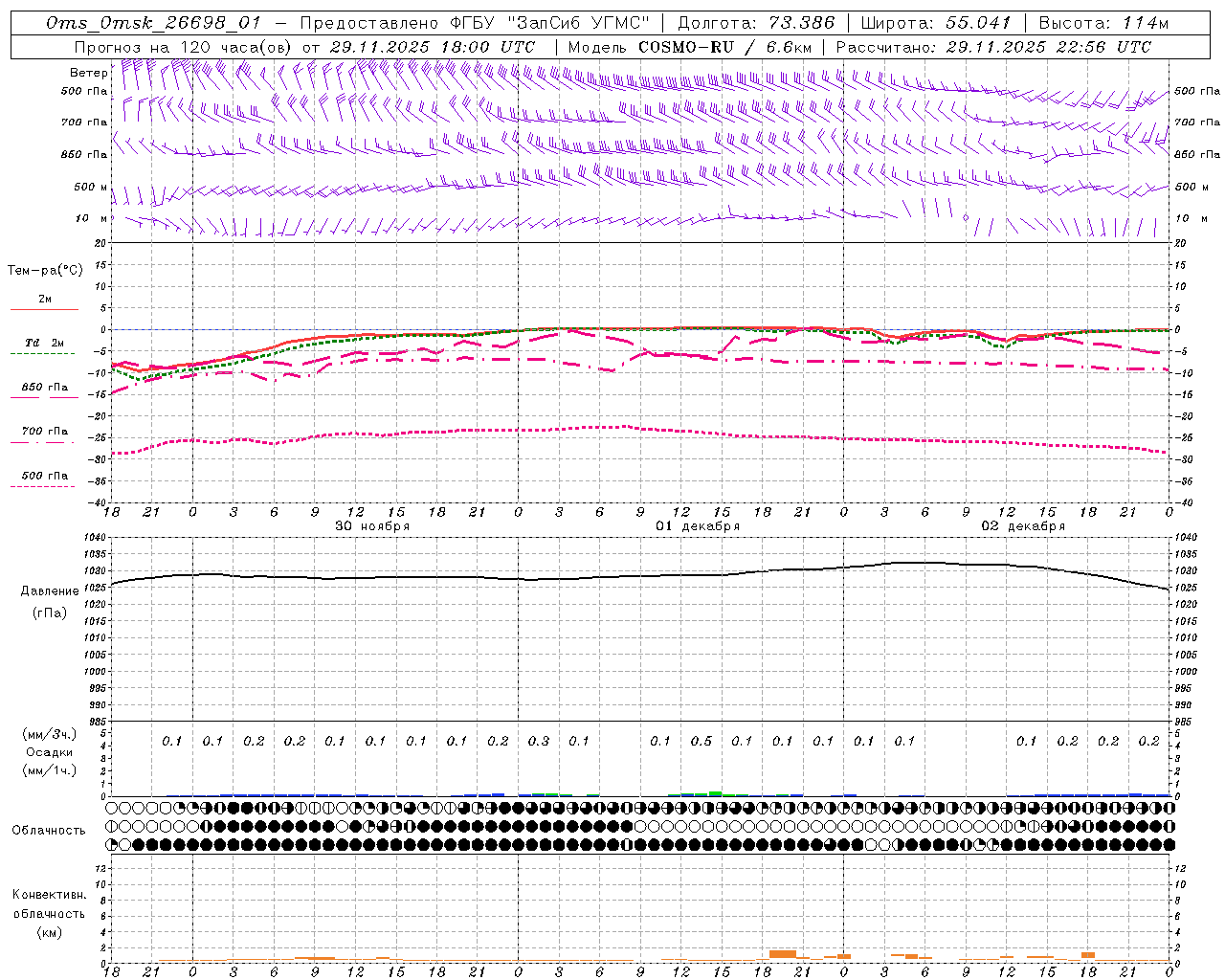Click the (мм/1ч.) precipitation unit label
Viewport: 1225px width, 980px height.
[50, 770]
